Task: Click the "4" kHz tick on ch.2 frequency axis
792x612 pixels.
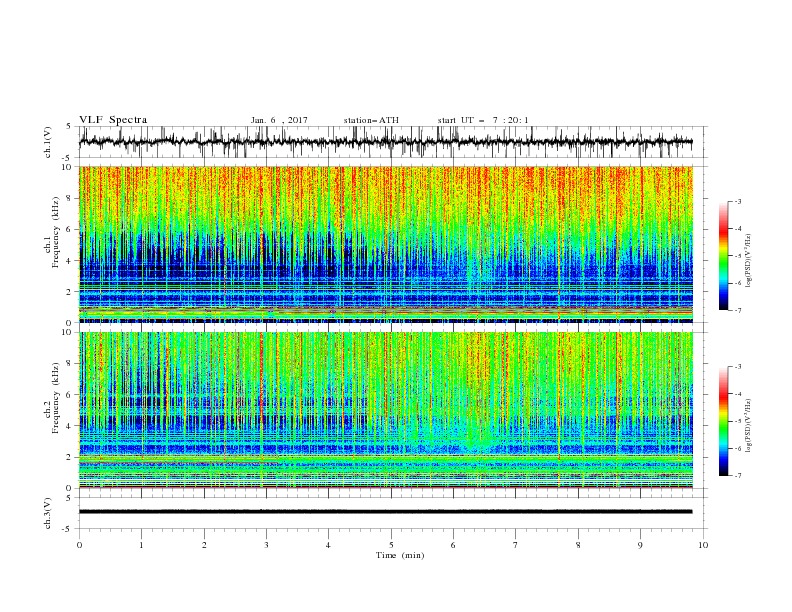Action: 71,426
